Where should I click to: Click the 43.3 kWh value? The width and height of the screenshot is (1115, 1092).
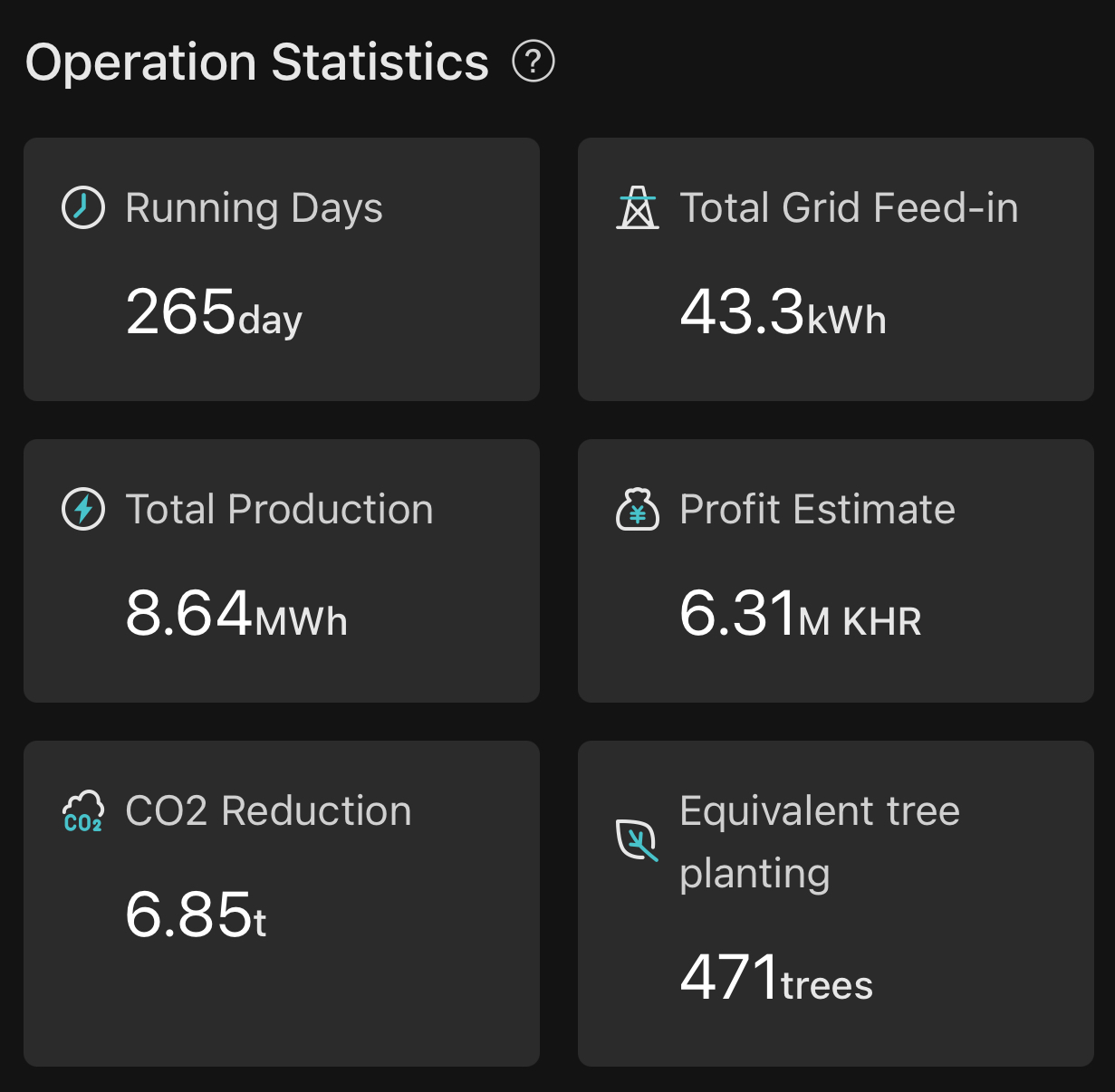[x=783, y=313]
